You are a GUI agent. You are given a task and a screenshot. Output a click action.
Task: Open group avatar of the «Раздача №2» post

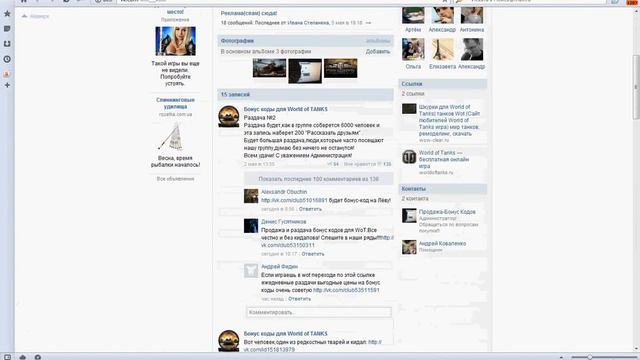point(229,116)
